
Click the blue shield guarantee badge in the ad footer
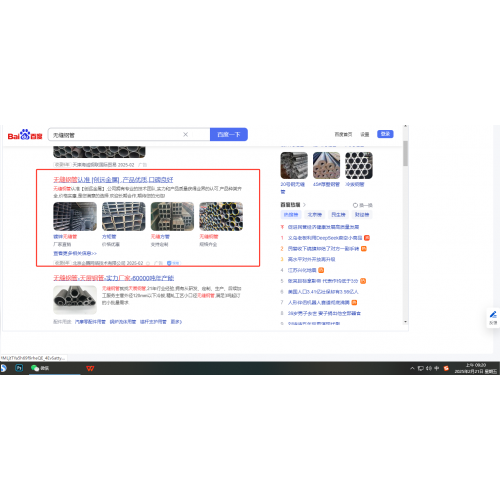coord(173,263)
